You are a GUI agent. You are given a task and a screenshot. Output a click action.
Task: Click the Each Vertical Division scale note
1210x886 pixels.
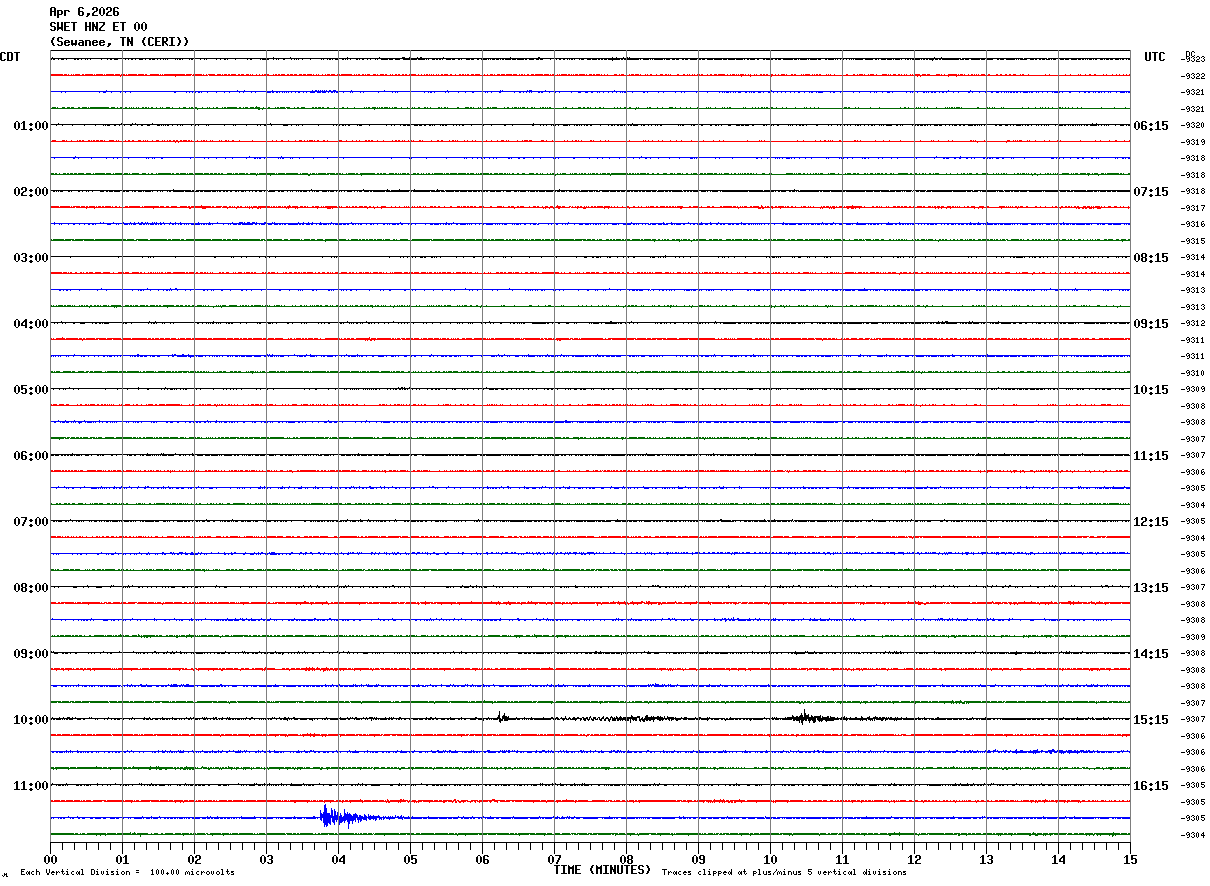pos(127,873)
